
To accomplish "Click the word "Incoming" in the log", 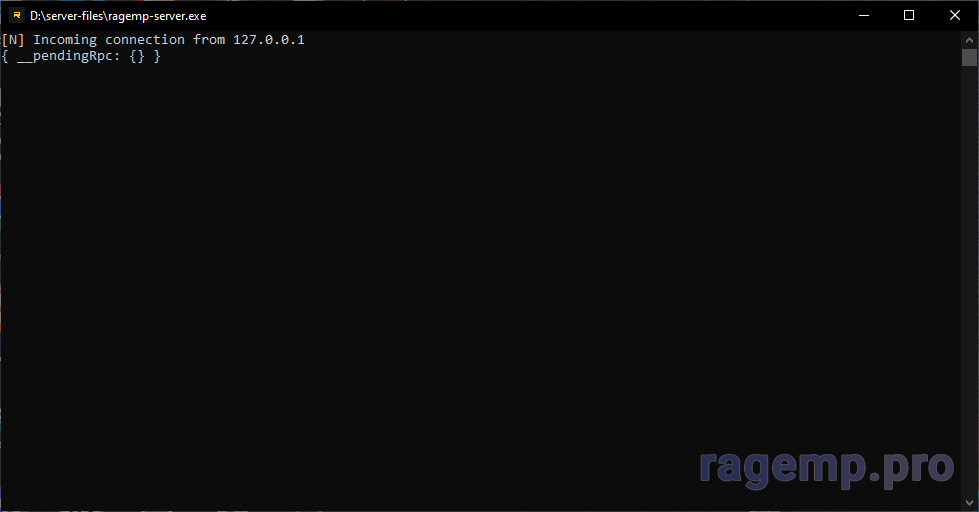I will [x=65, y=40].
